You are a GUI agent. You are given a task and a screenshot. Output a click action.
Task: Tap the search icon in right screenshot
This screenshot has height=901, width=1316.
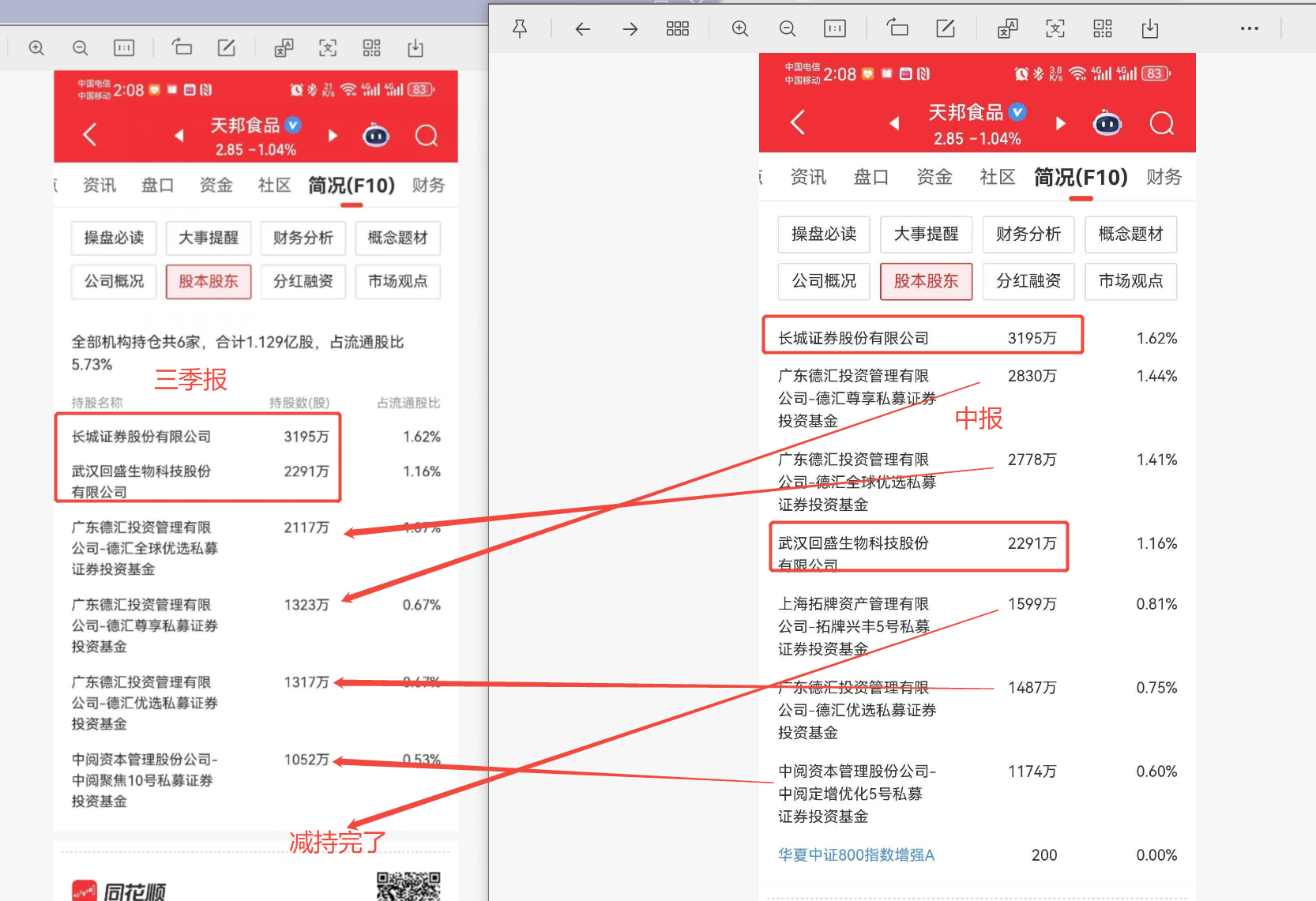pos(1162,123)
